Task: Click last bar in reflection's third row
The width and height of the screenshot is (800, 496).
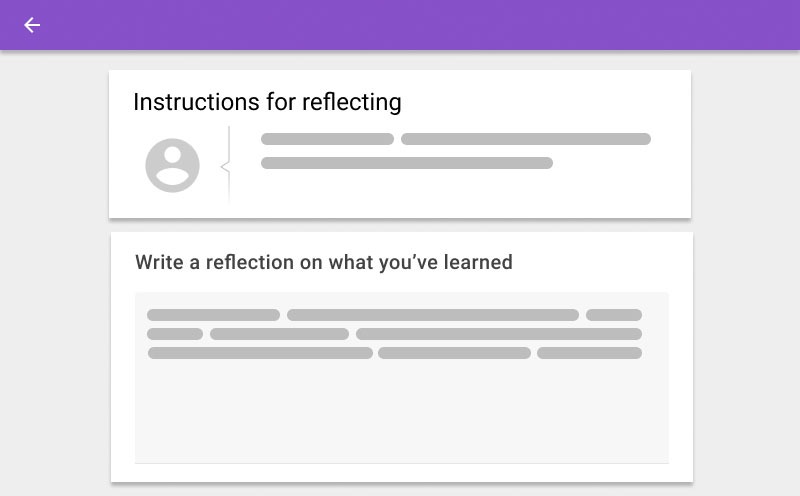Action: tap(589, 353)
